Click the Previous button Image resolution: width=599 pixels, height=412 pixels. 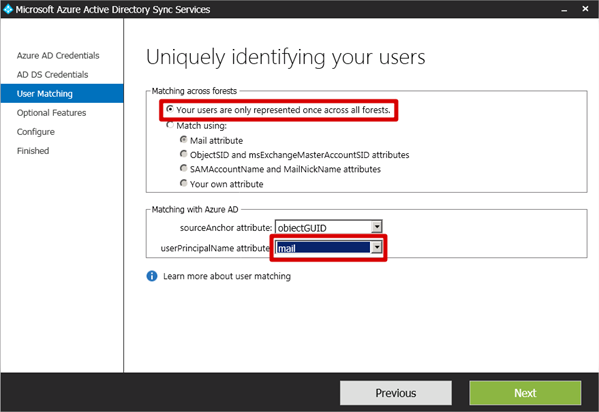point(396,393)
